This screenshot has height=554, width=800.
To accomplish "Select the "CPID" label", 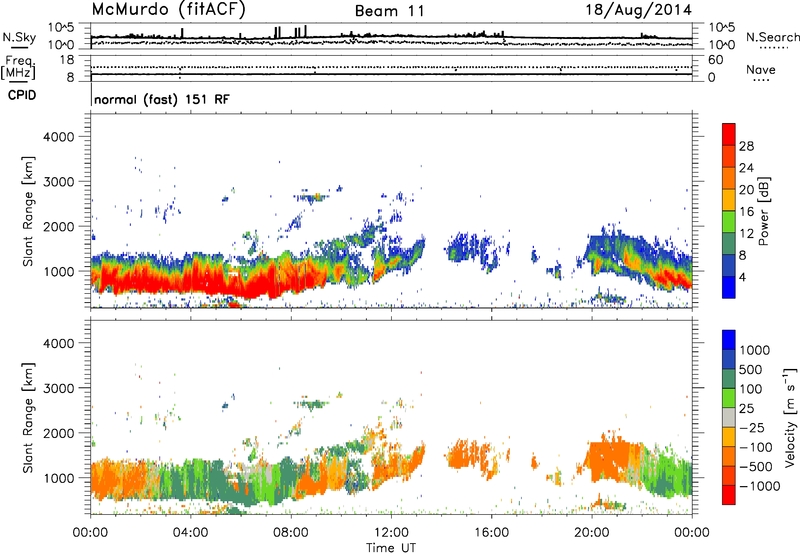I will (22, 95).
